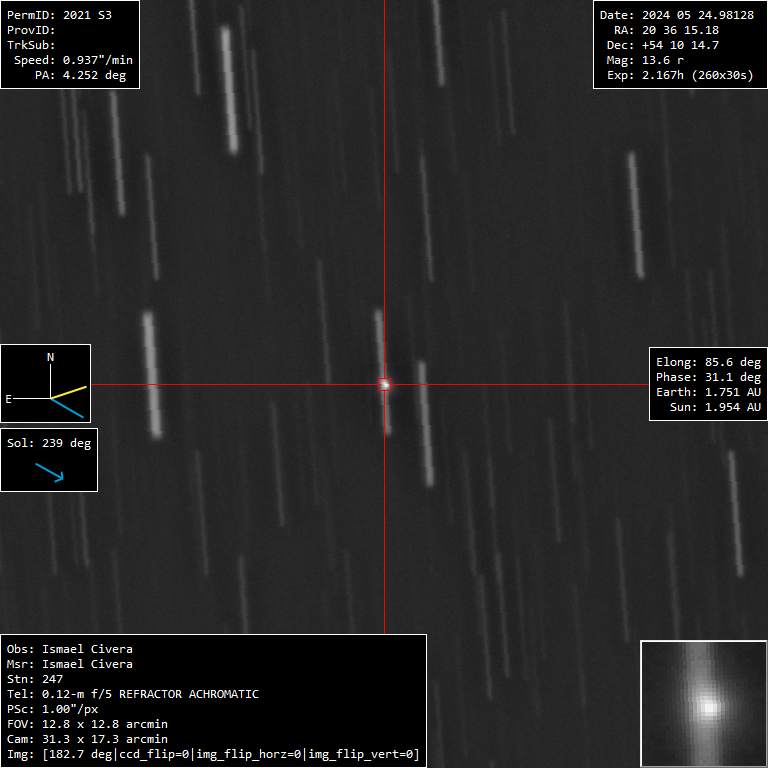Click the Mag 13.6 r value
Screen dimensions: 768x768
click(x=662, y=60)
